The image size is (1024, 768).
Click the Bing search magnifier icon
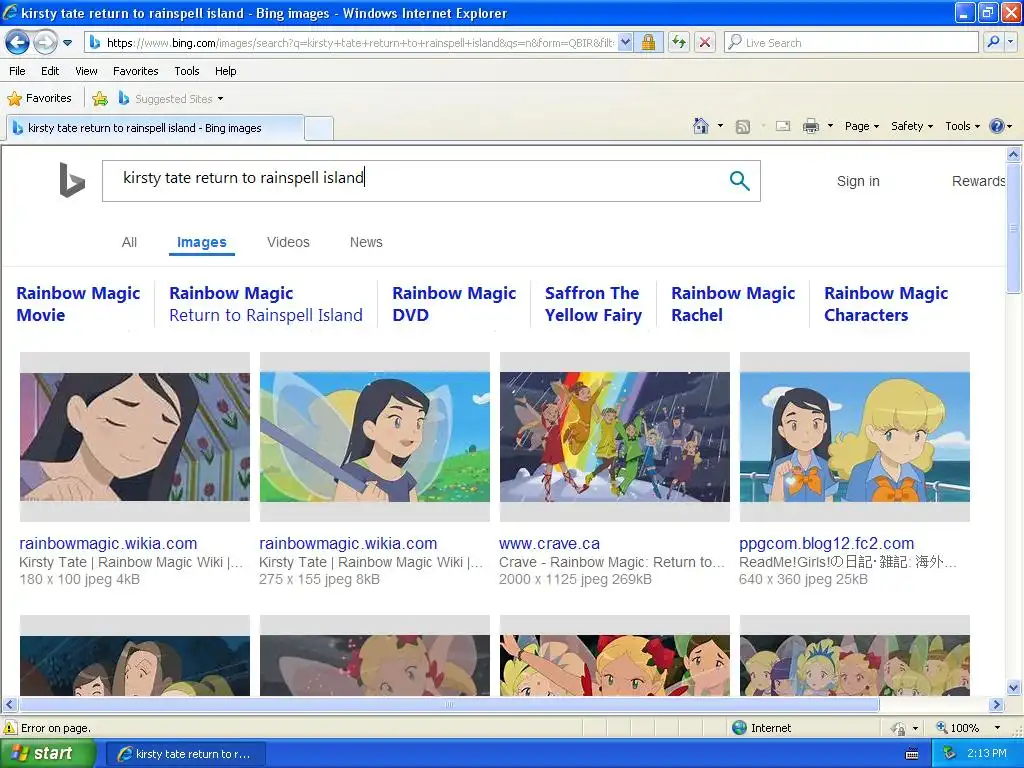point(739,181)
